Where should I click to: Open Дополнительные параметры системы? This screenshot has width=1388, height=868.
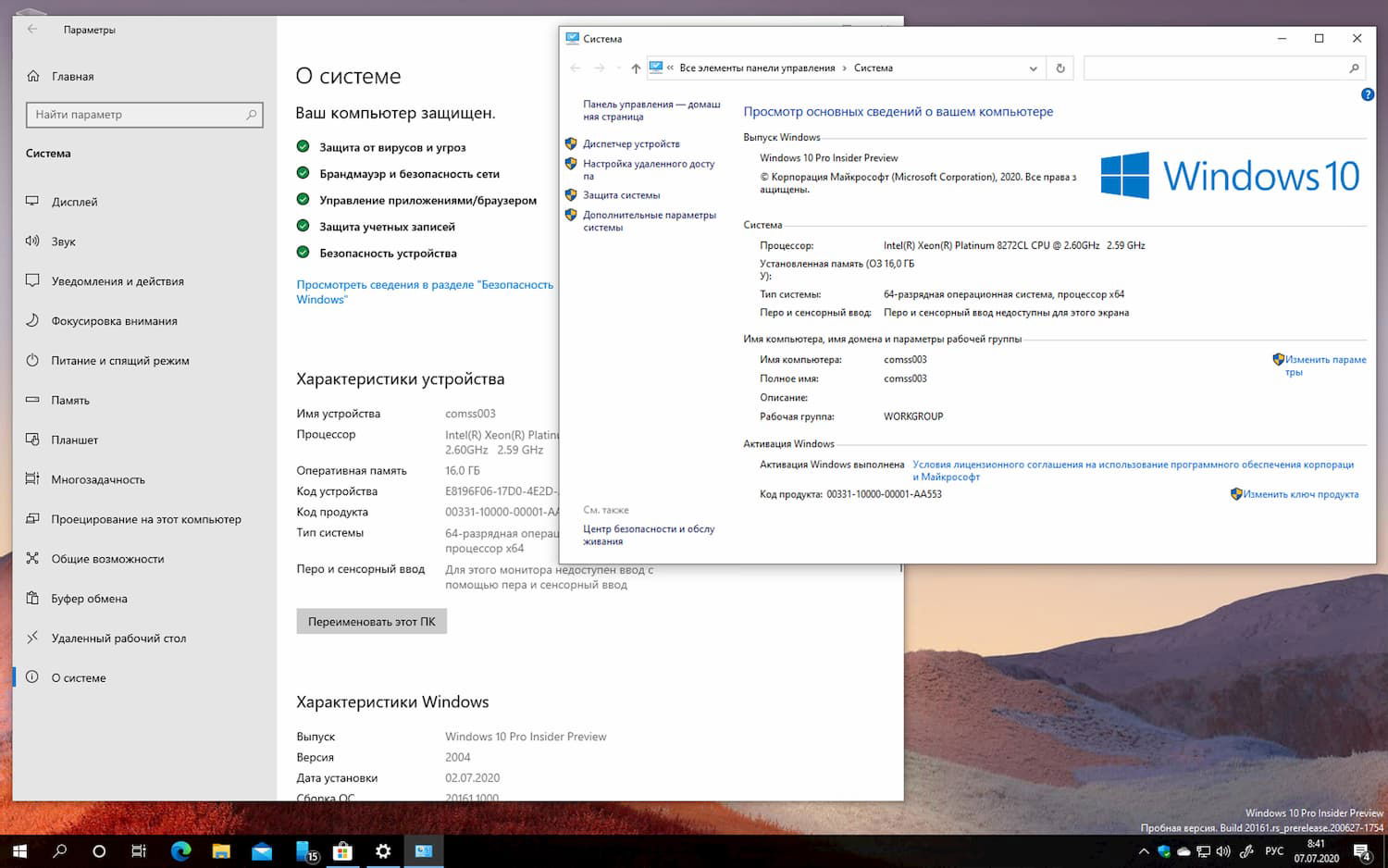click(650, 221)
